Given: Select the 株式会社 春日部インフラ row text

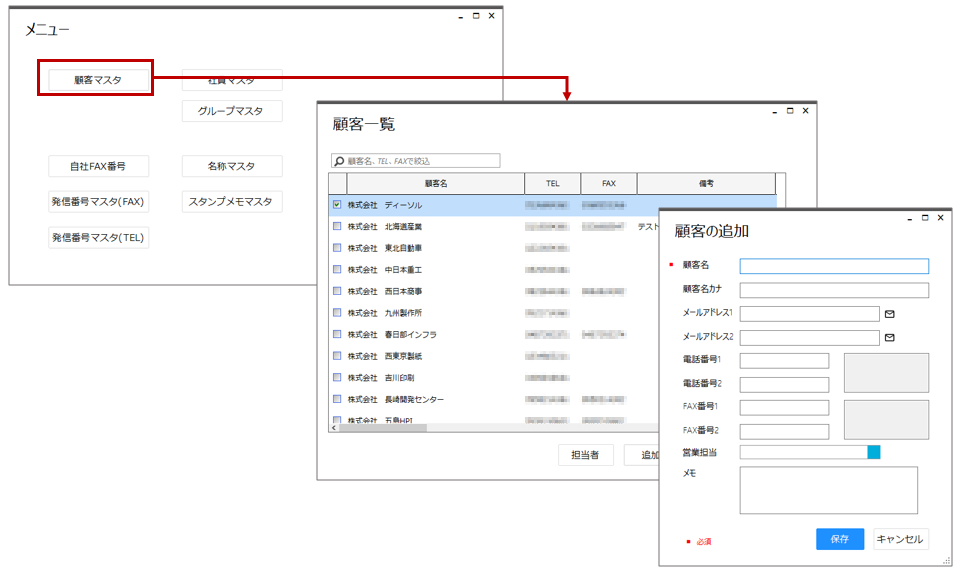Looking at the screenshot, I should coord(392,335).
